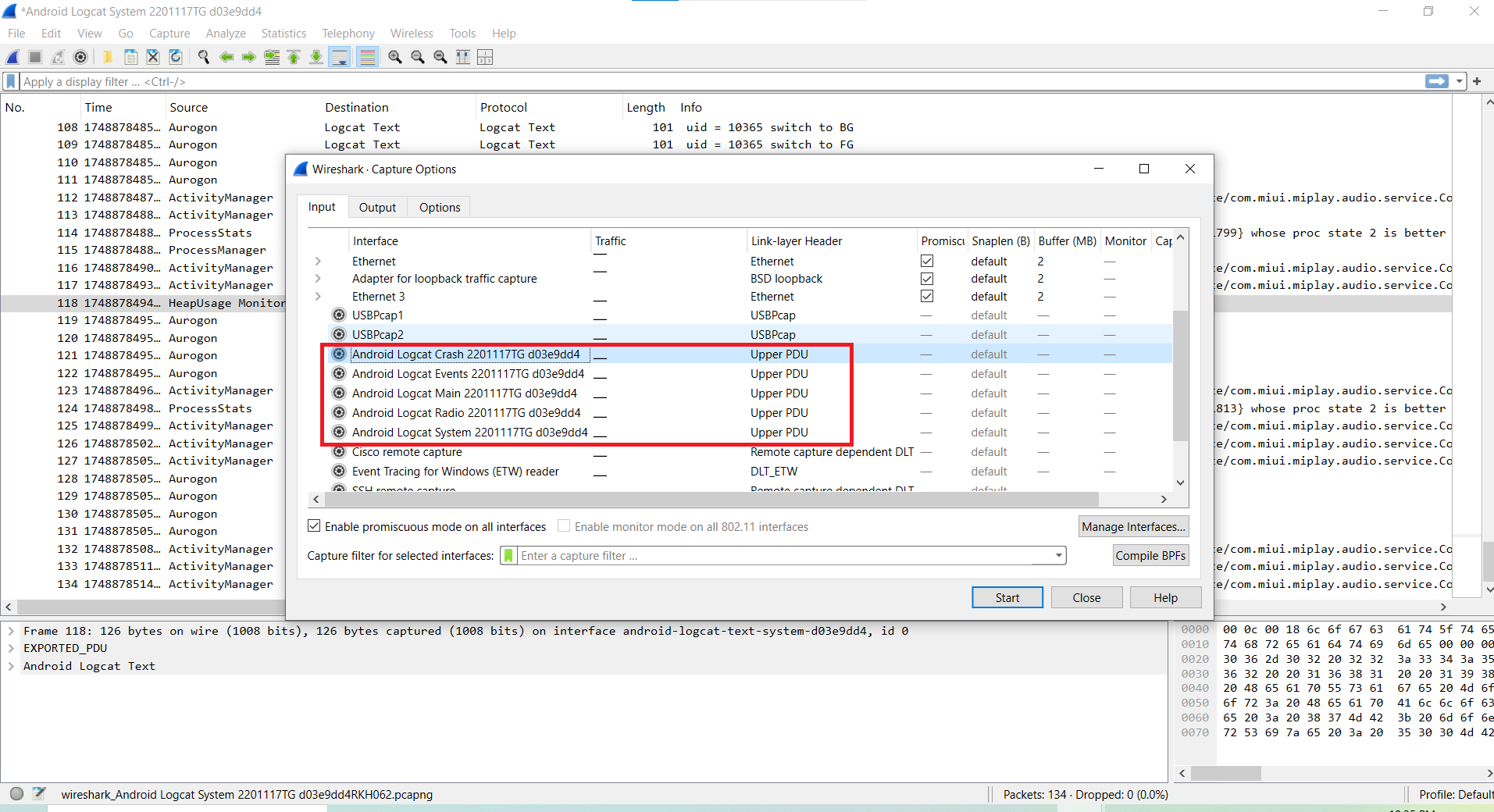Image resolution: width=1494 pixels, height=812 pixels.
Task: Click the Compile BPFs button
Action: (x=1150, y=555)
